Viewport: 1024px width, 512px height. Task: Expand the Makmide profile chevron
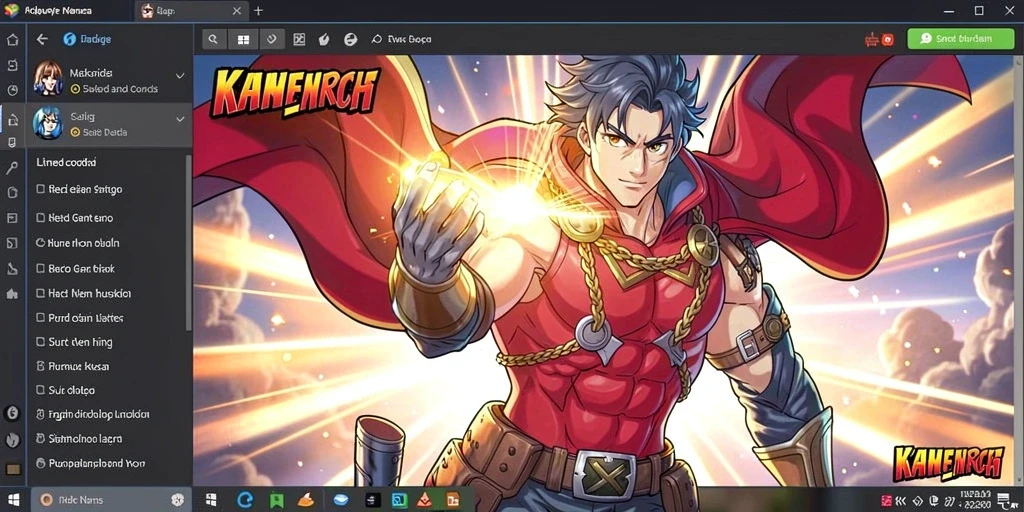(x=180, y=76)
